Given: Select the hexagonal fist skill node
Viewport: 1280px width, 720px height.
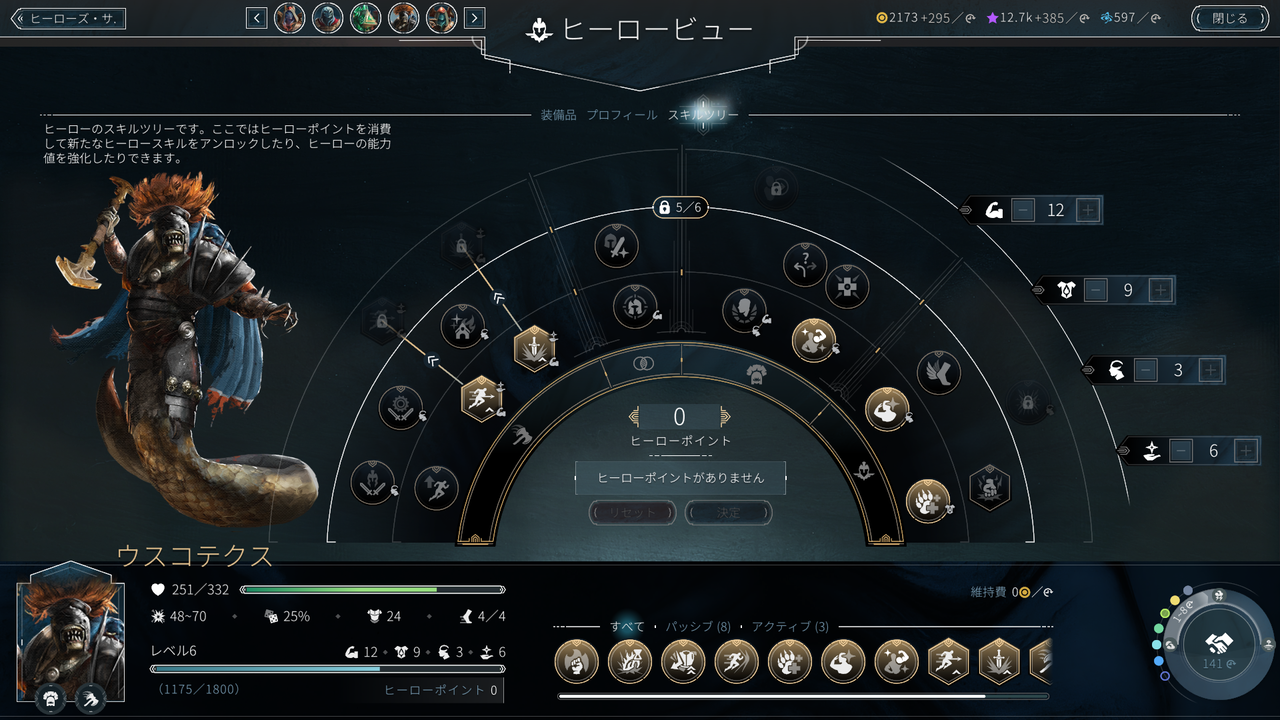Looking at the screenshot, I should pyautogui.click(x=989, y=488).
